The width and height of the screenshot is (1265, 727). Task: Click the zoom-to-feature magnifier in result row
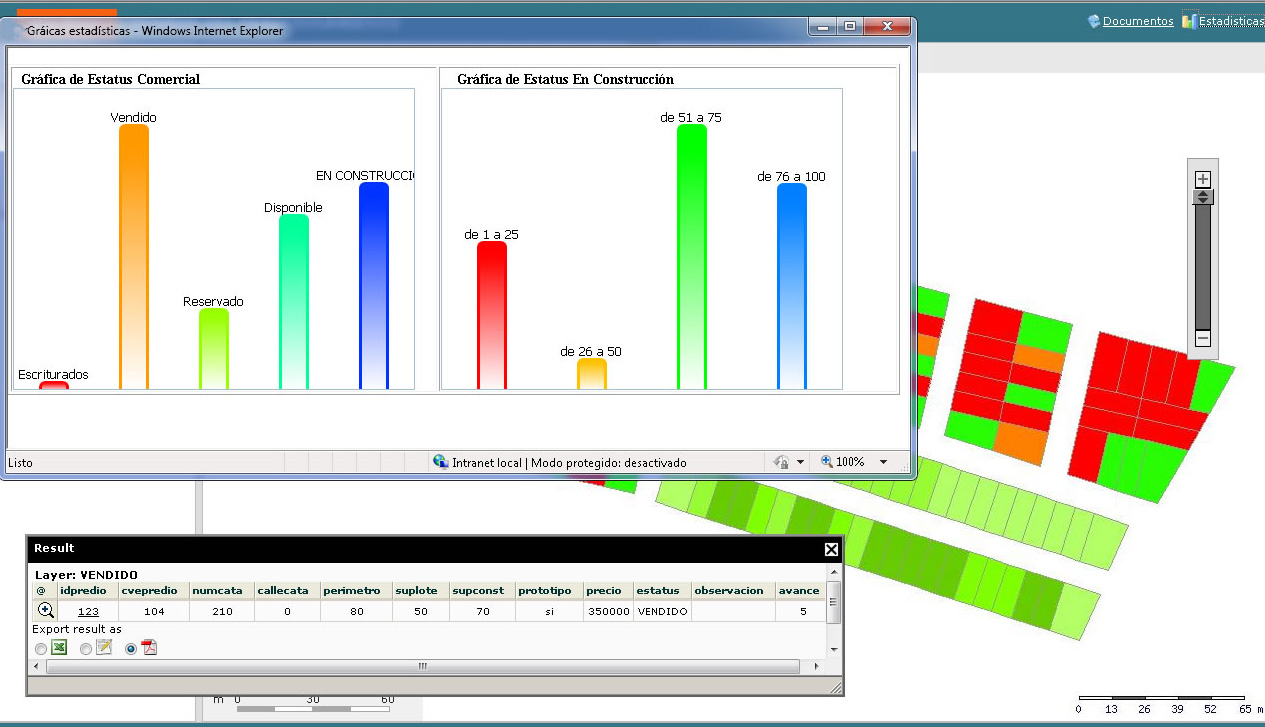pyautogui.click(x=45, y=610)
